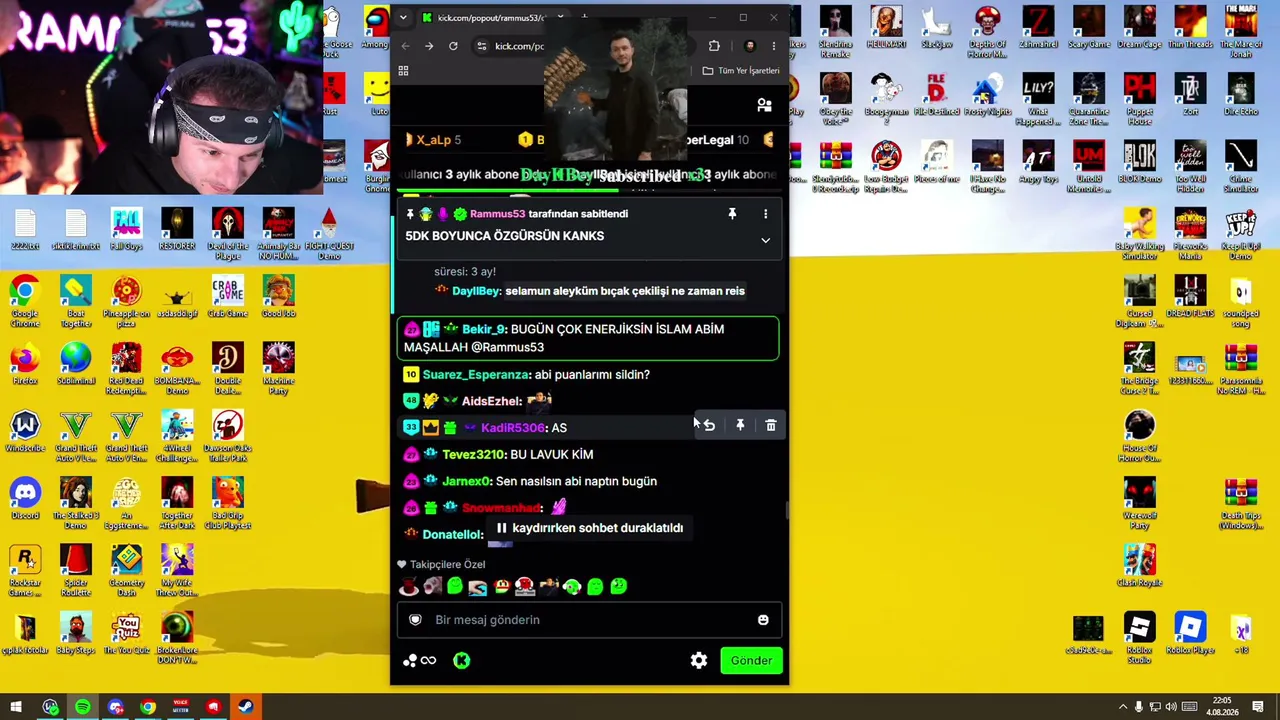Screen dimensions: 1280x720
Task: Pin KadiR5306's chat message
Action: click(x=740, y=426)
